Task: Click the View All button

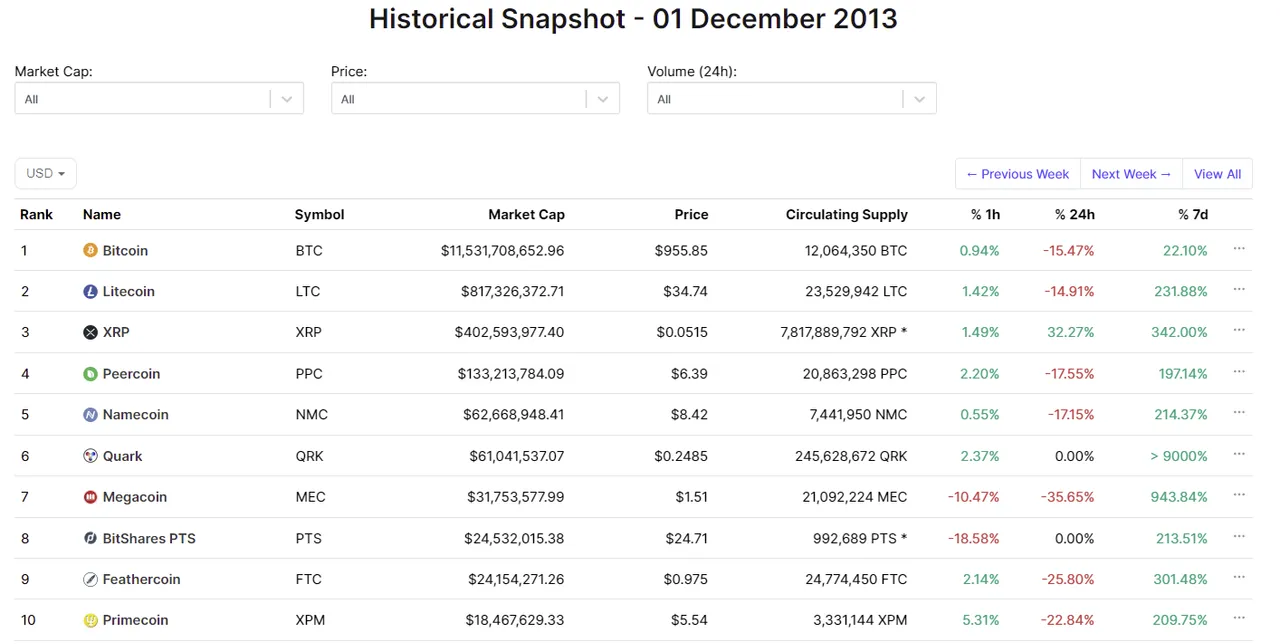Action: tap(1217, 174)
